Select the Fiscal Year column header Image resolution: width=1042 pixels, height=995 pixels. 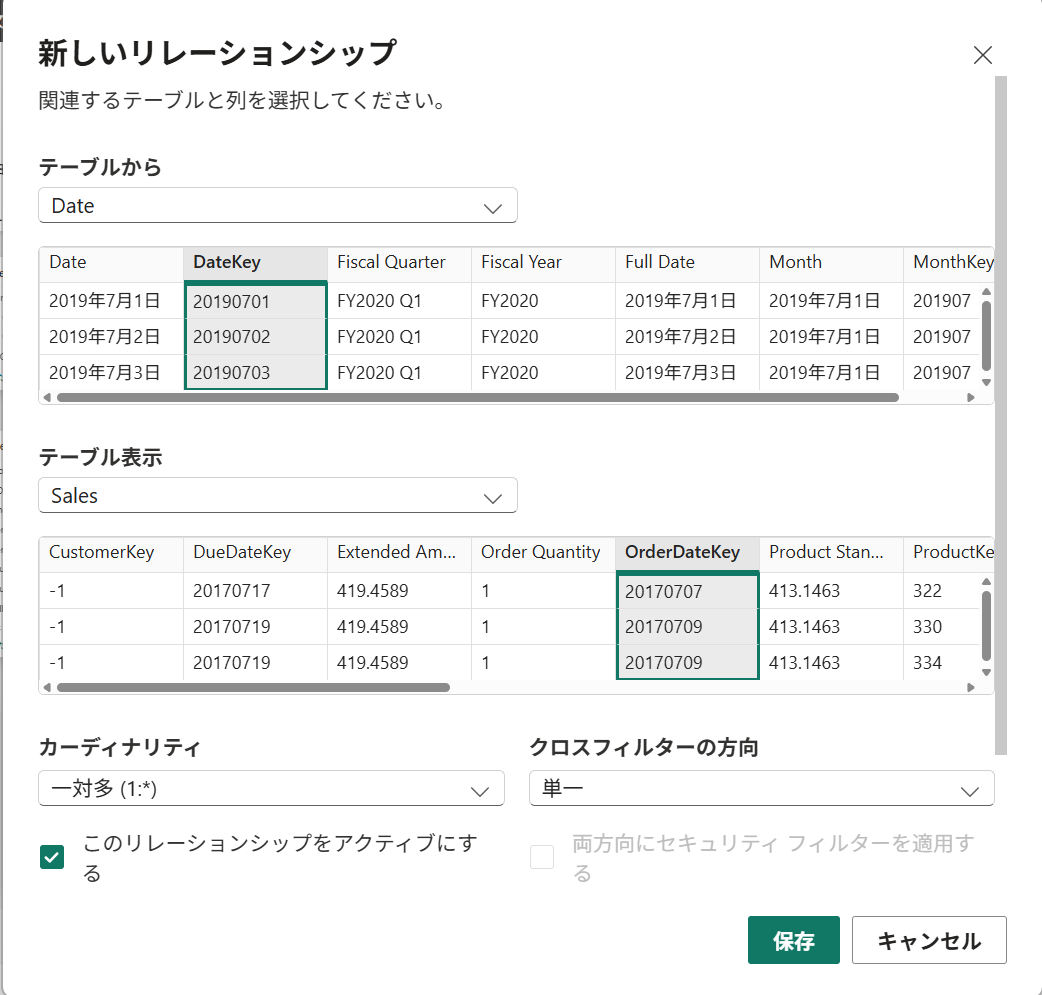(x=544, y=263)
